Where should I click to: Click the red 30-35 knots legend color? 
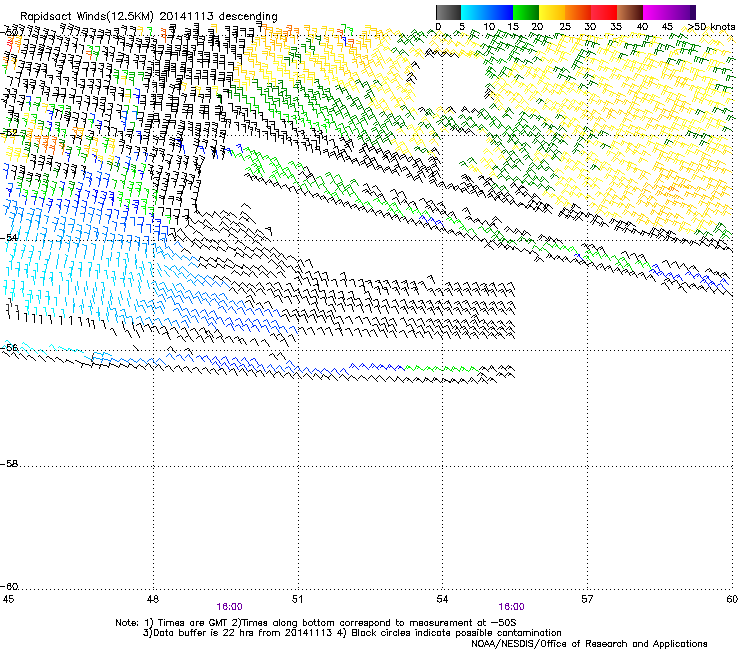[604, 12]
